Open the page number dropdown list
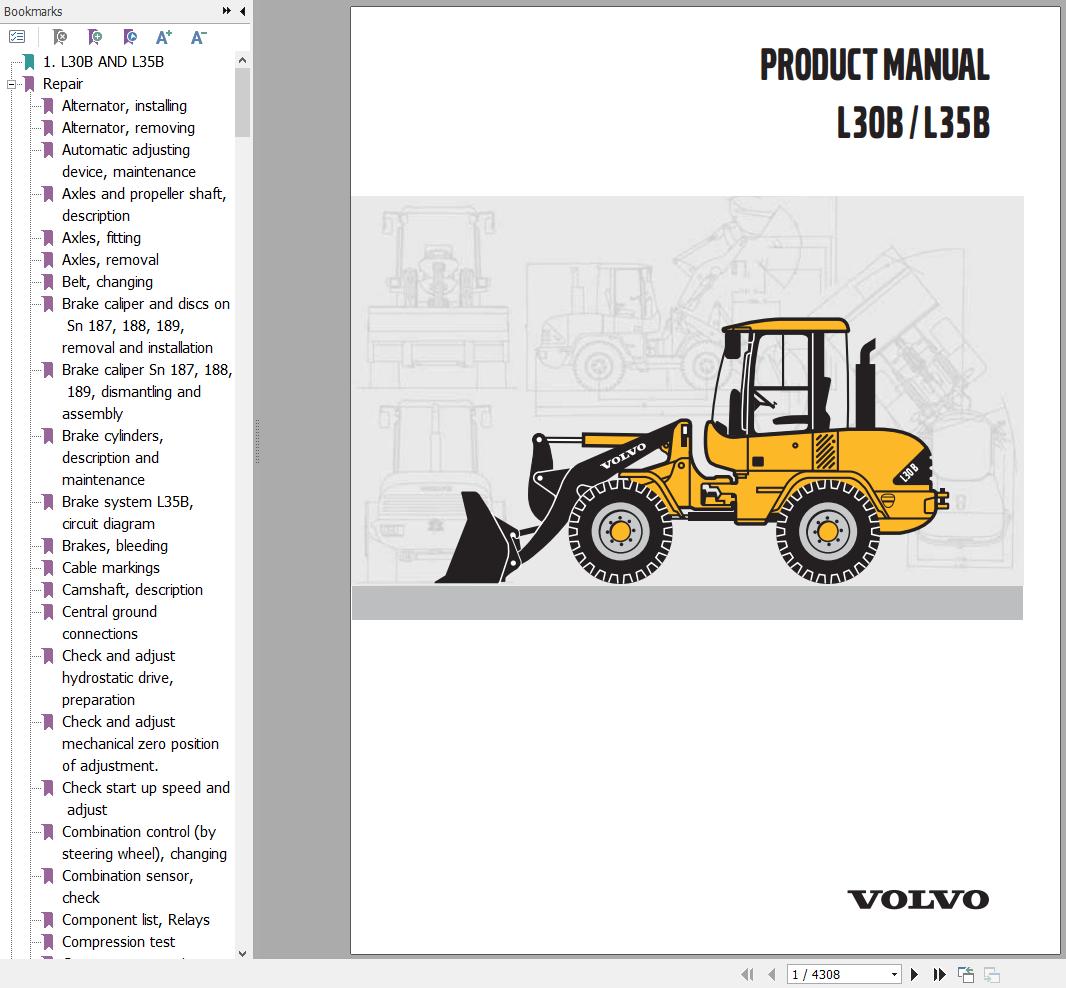The image size is (1066, 988). 895,973
